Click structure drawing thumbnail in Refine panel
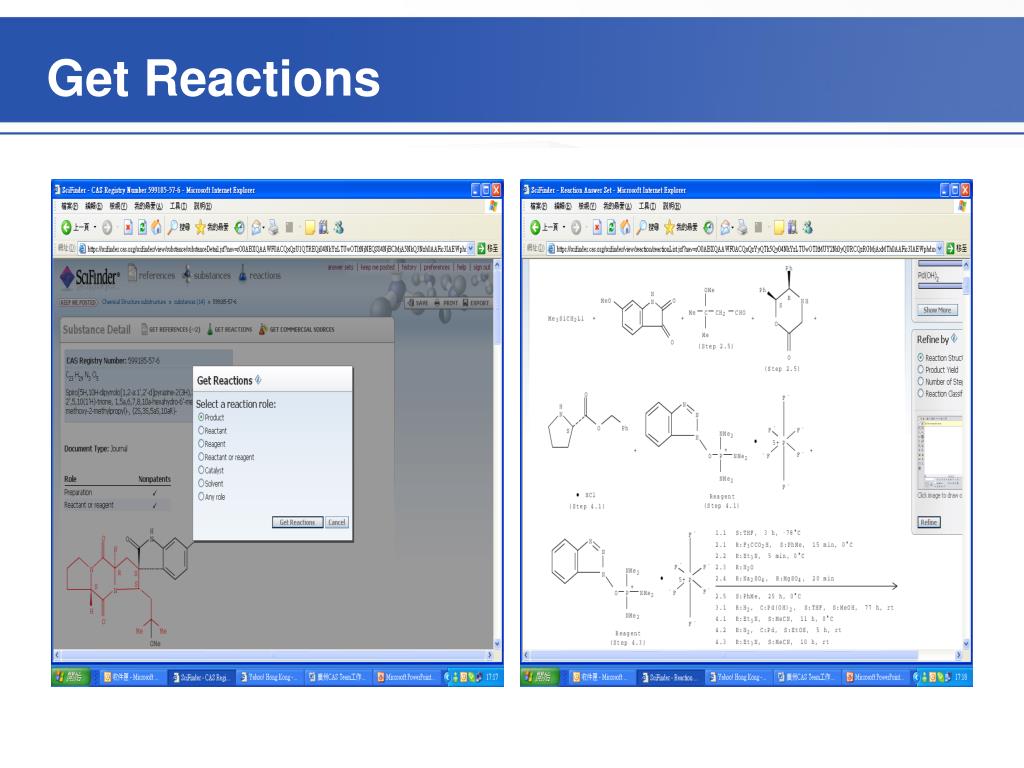Screen dimensions: 1024x768 click(940, 453)
